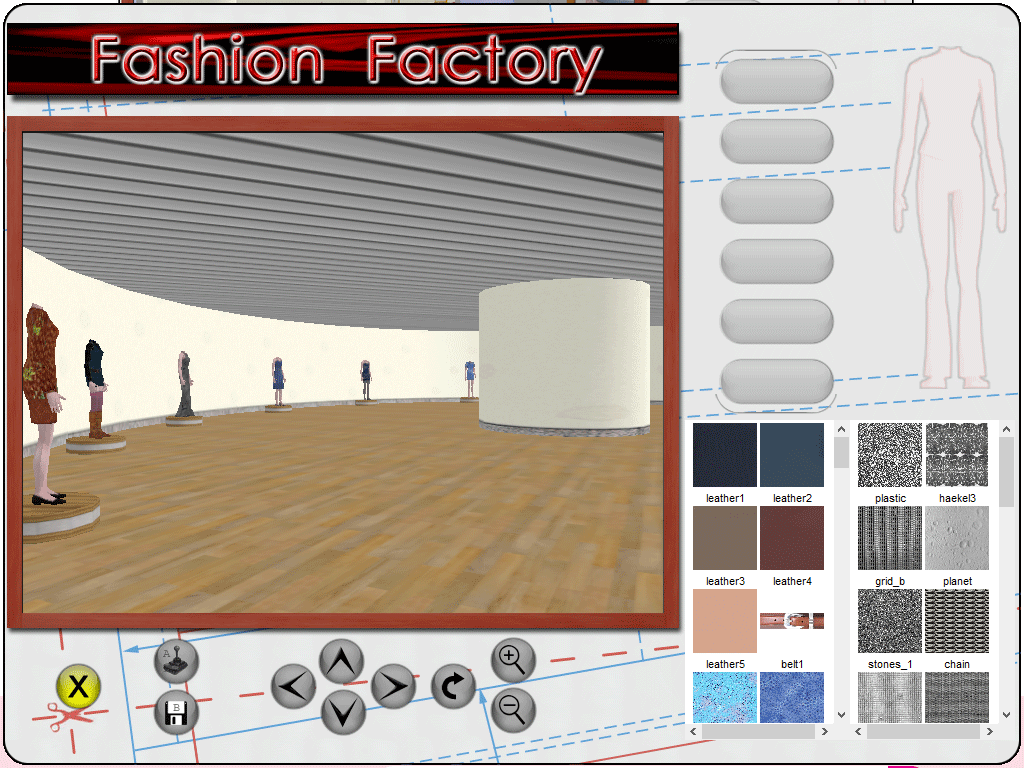Click right arrow of leather list horizontal scrollbar
Image resolution: width=1024 pixels, height=768 pixels.
point(824,731)
